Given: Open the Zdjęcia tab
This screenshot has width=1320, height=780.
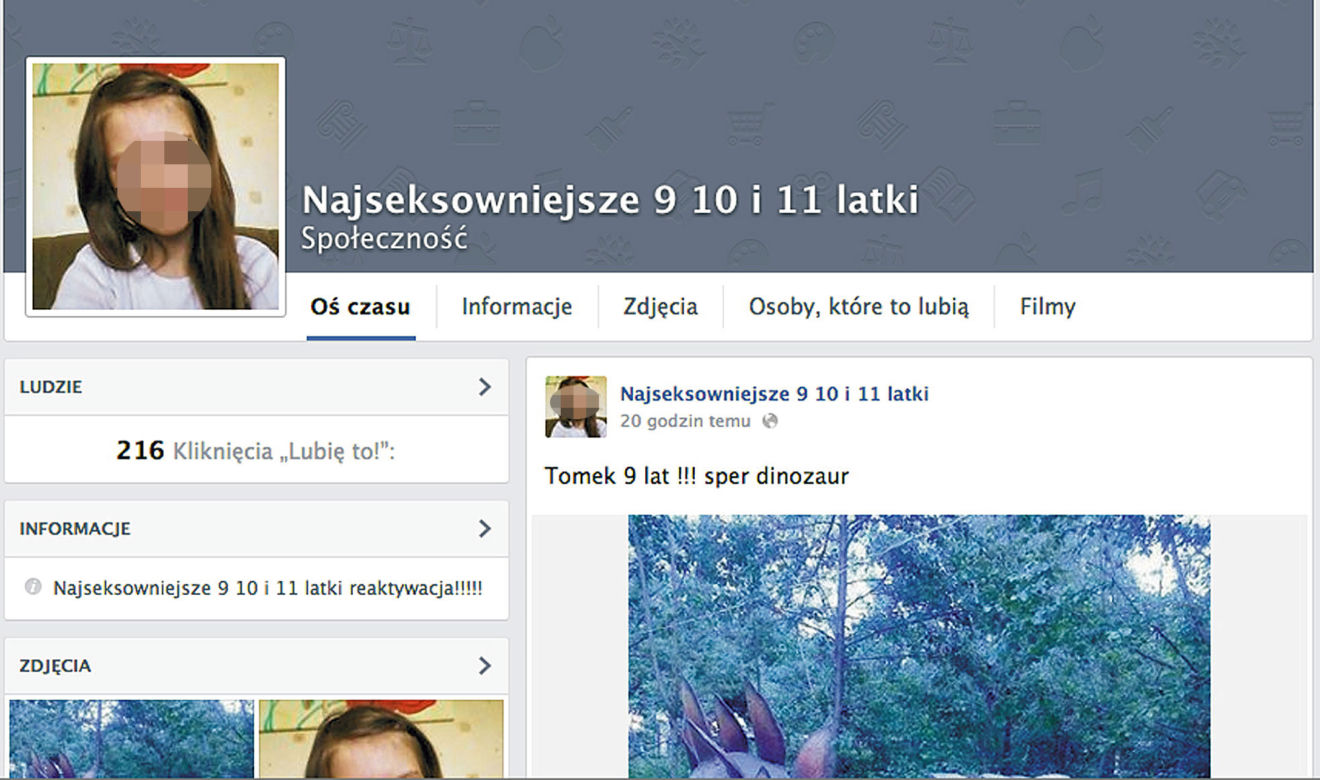Looking at the screenshot, I should [660, 307].
